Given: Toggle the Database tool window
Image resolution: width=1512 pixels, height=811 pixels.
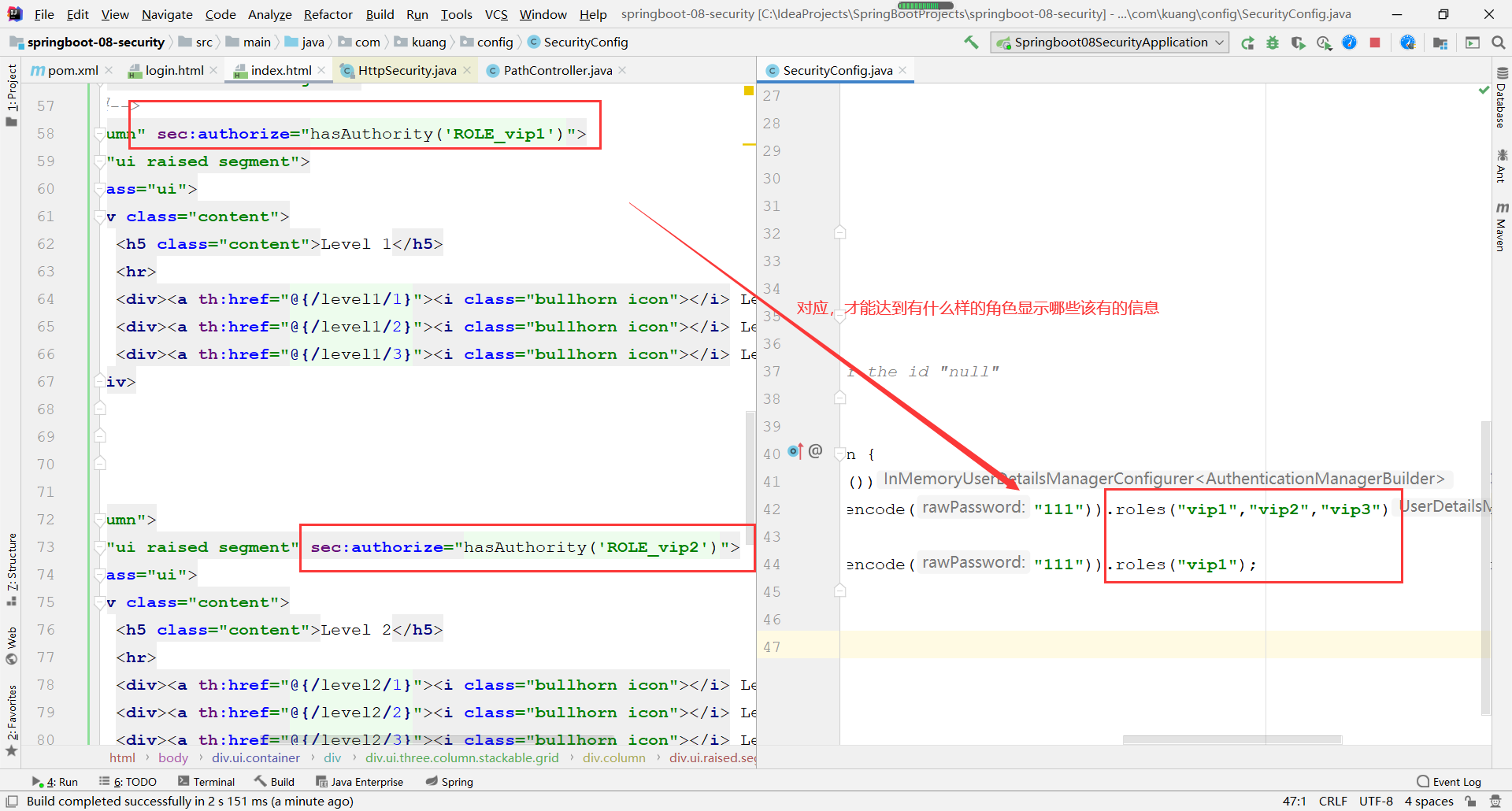Looking at the screenshot, I should click(x=1502, y=98).
